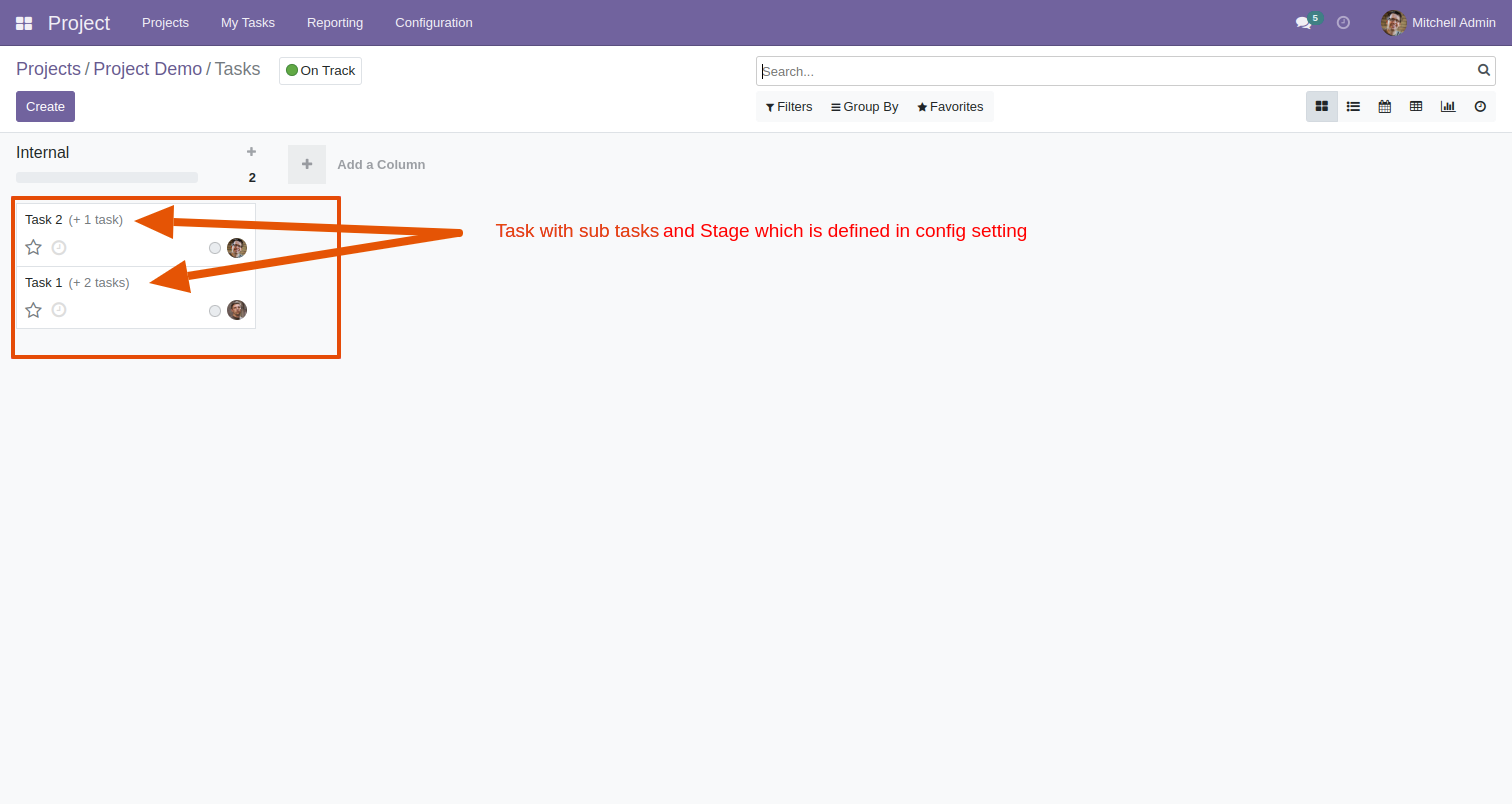The width and height of the screenshot is (1512, 804).
Task: Create a new task
Action: tap(45, 106)
